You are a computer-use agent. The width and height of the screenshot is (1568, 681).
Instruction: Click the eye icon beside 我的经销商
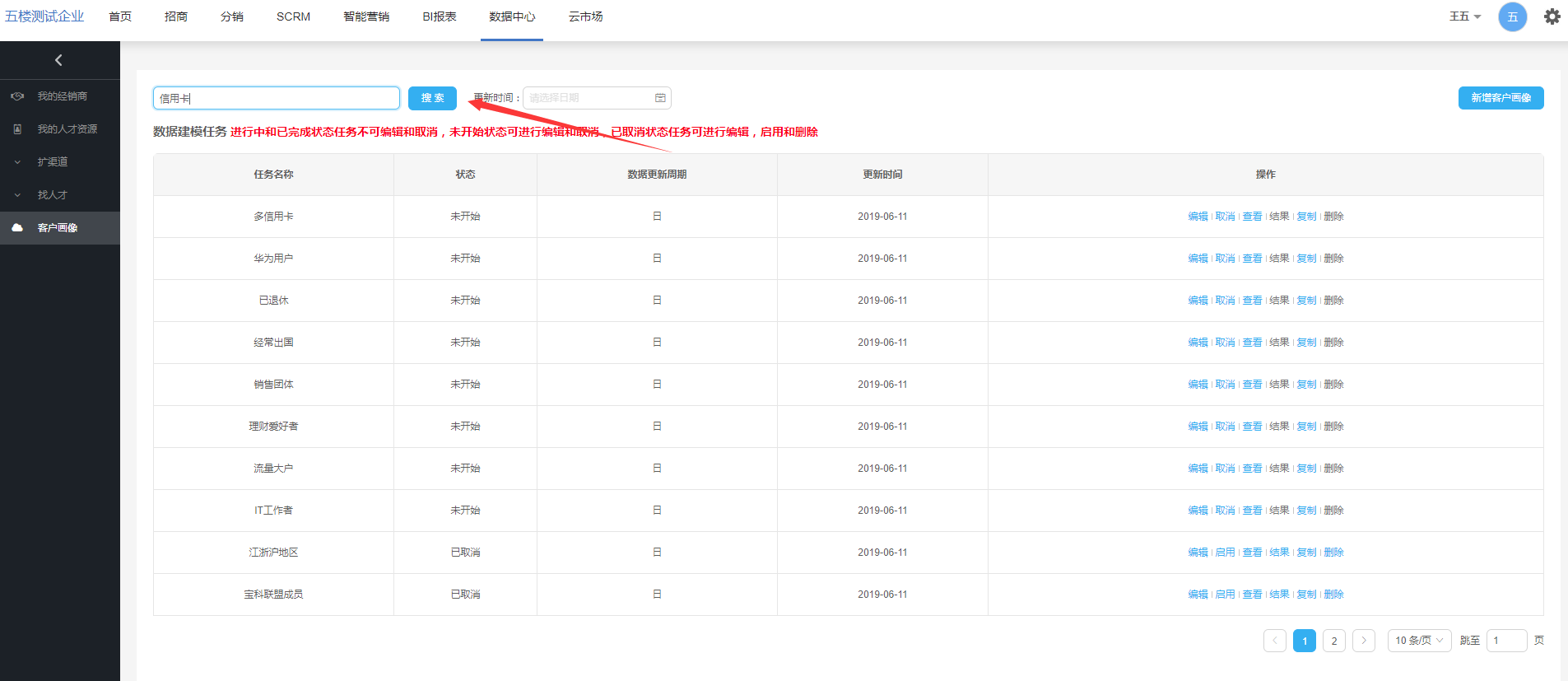click(17, 96)
